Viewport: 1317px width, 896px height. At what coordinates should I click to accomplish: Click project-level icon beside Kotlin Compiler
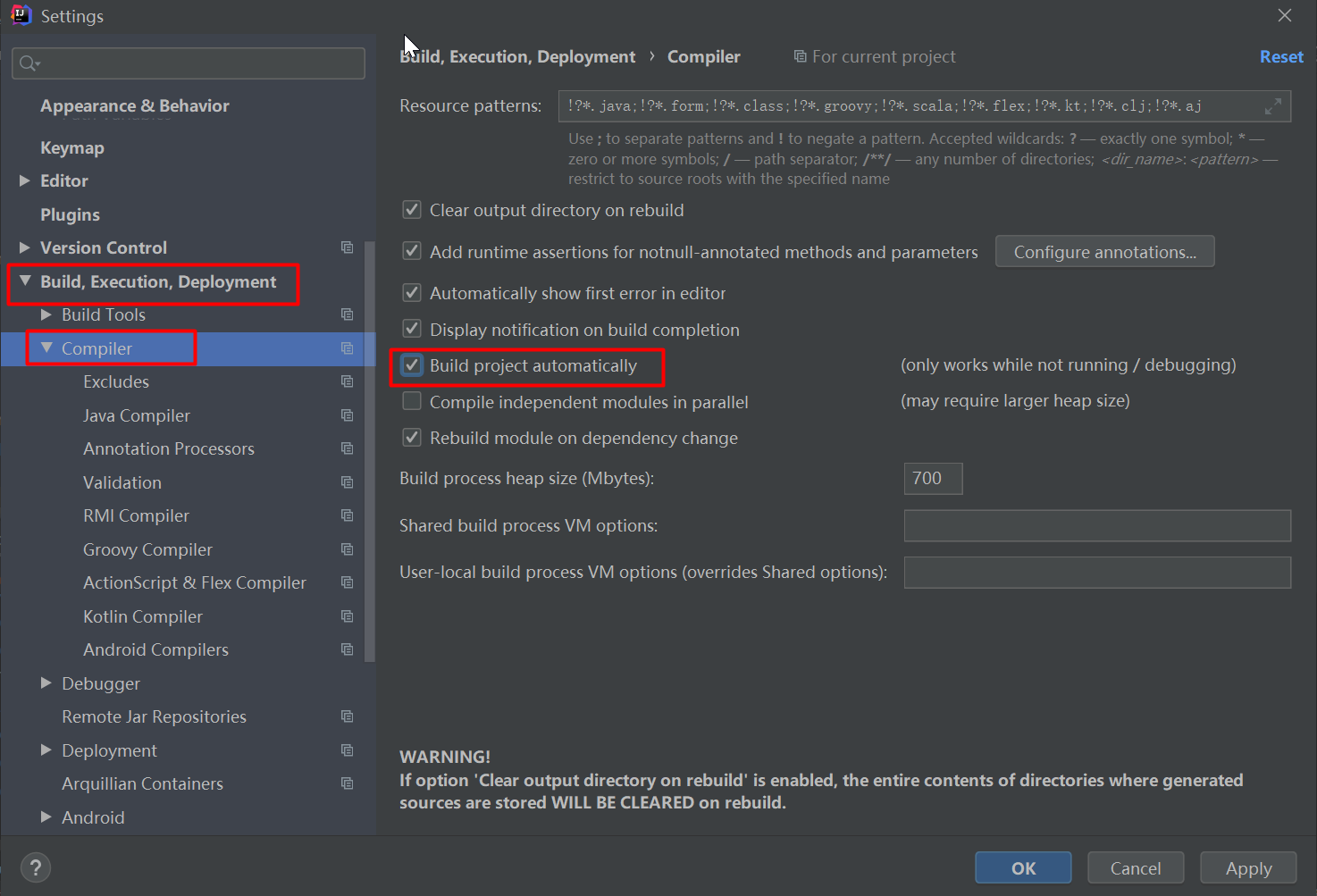tap(348, 616)
